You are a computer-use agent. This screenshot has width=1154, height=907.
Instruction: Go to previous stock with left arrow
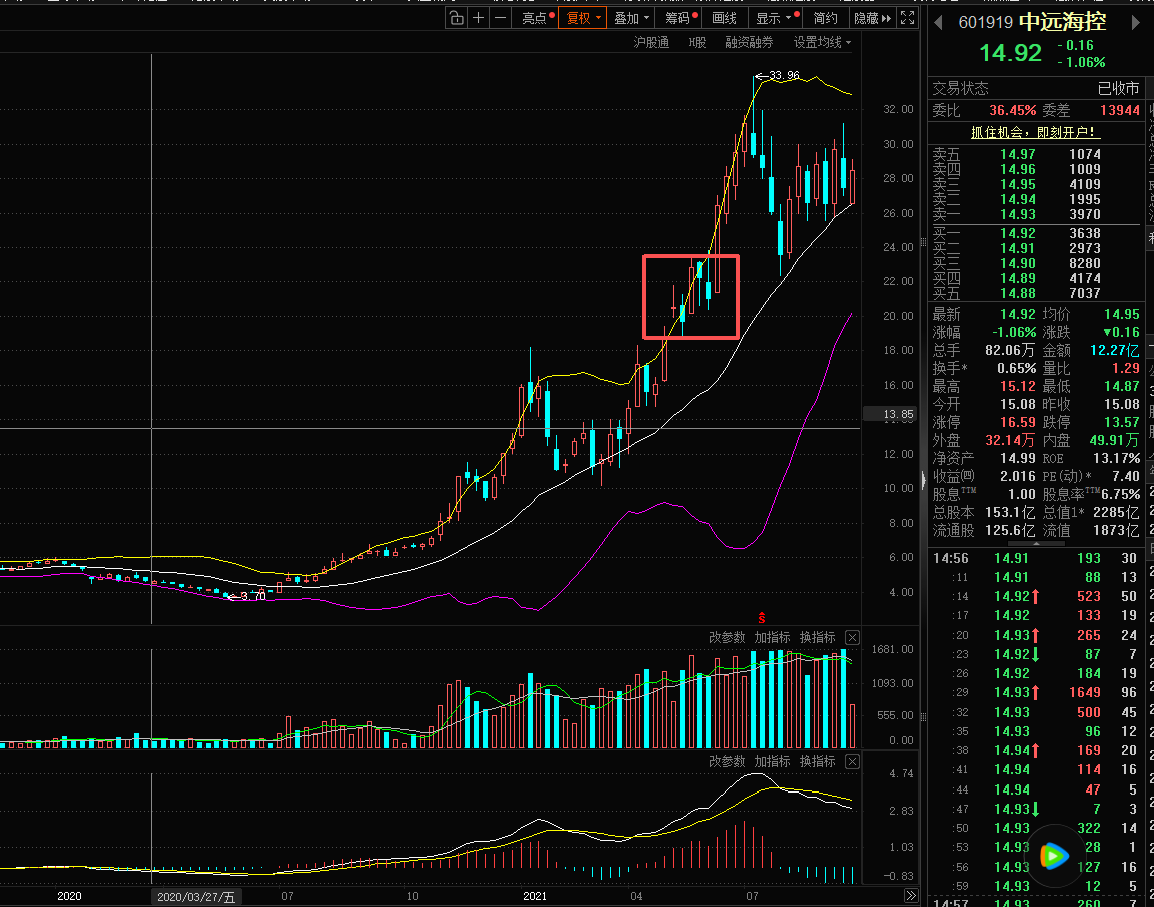pyautogui.click(x=938, y=22)
